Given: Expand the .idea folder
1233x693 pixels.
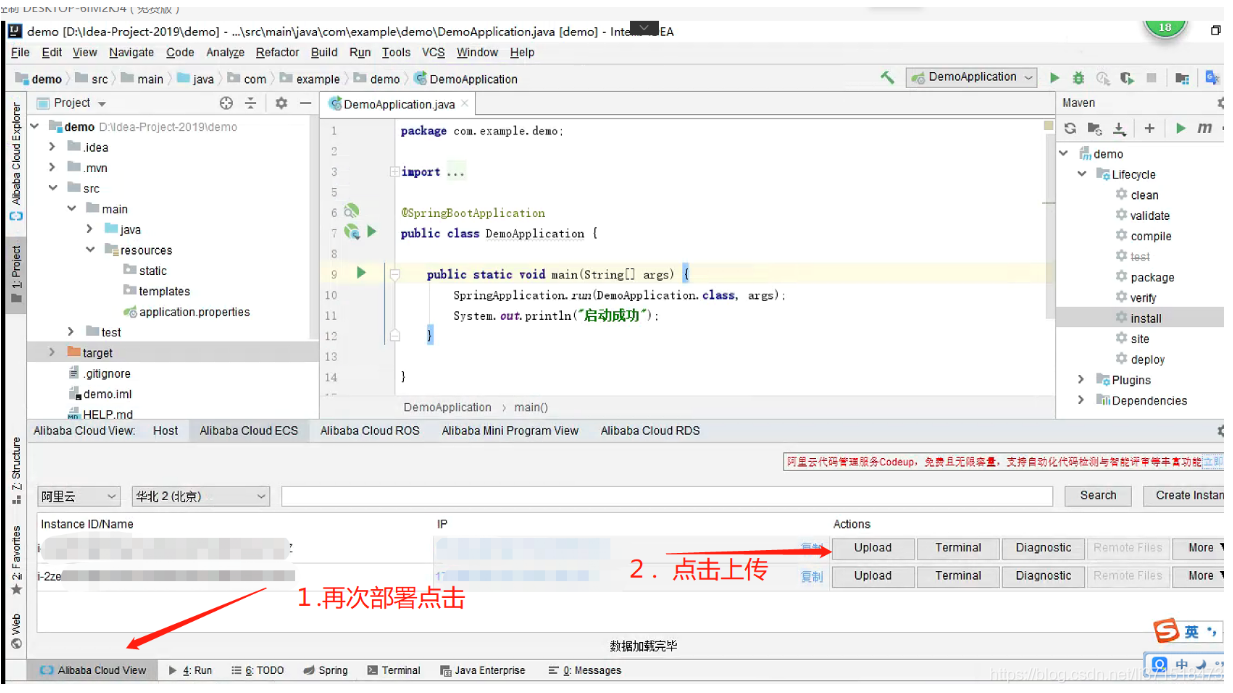Looking at the screenshot, I should (53, 147).
